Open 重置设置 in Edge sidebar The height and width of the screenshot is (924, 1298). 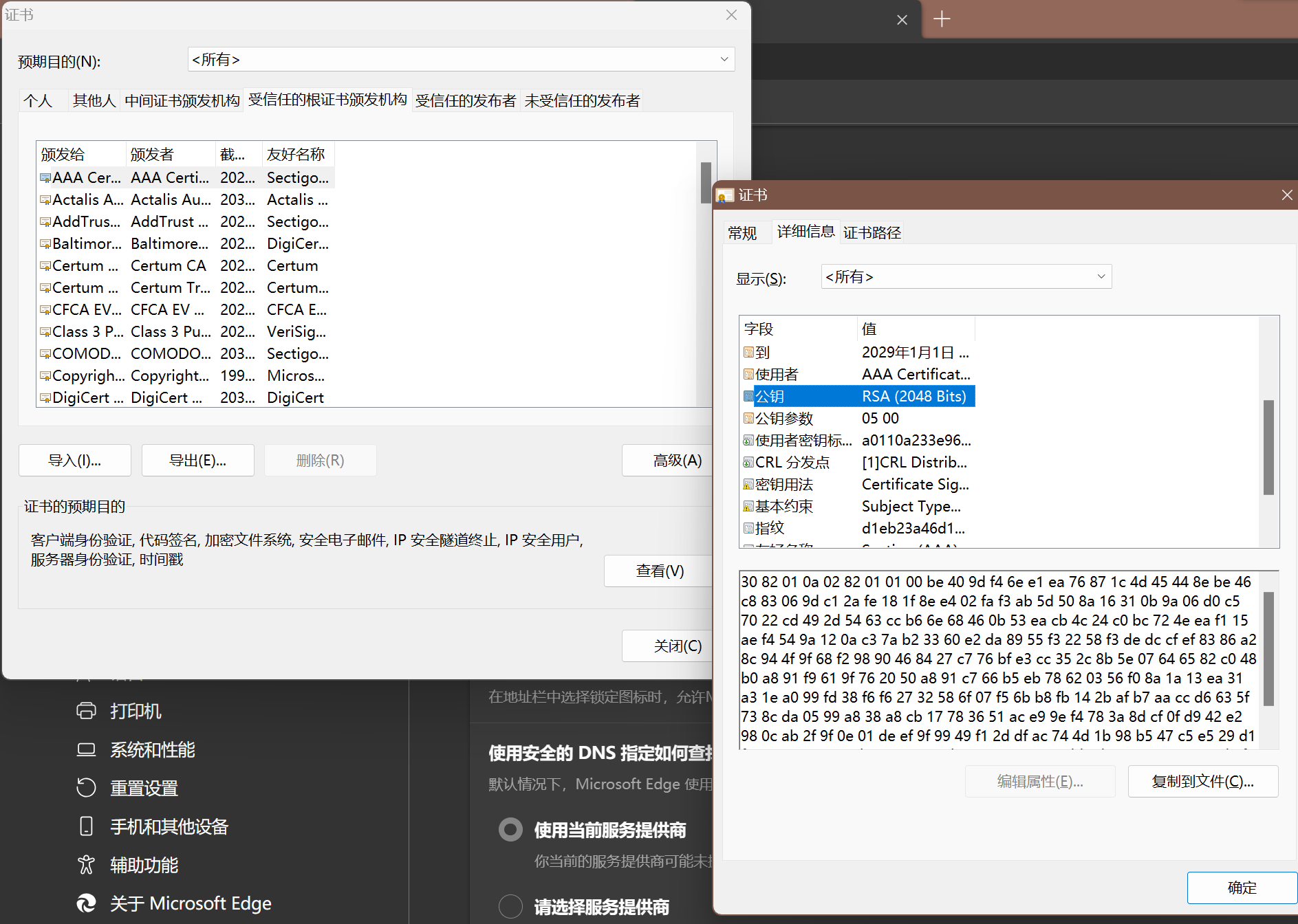[x=127, y=788]
